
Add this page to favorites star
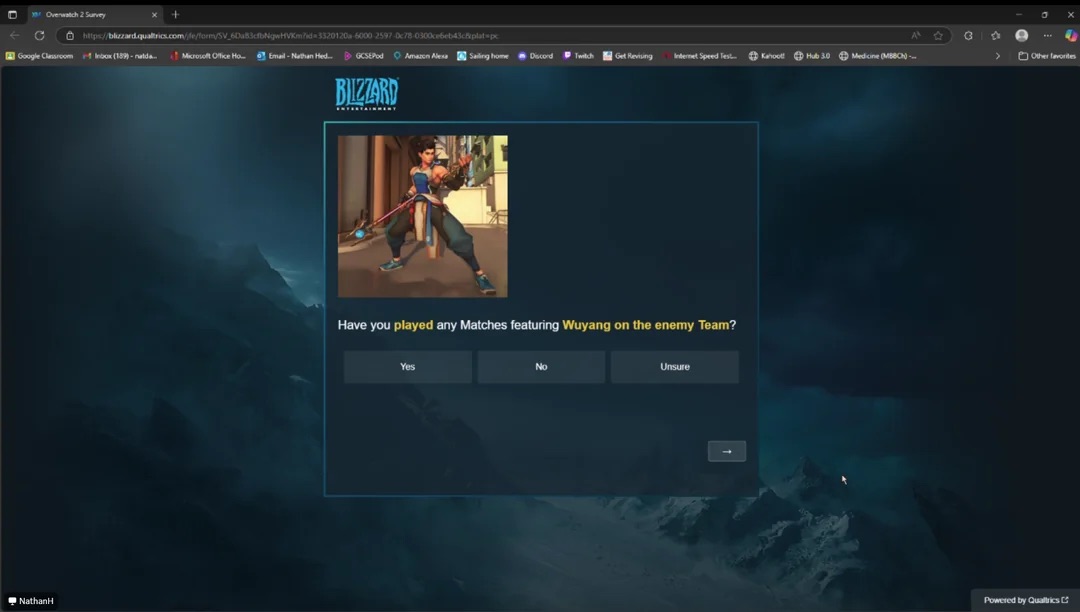tap(938, 36)
